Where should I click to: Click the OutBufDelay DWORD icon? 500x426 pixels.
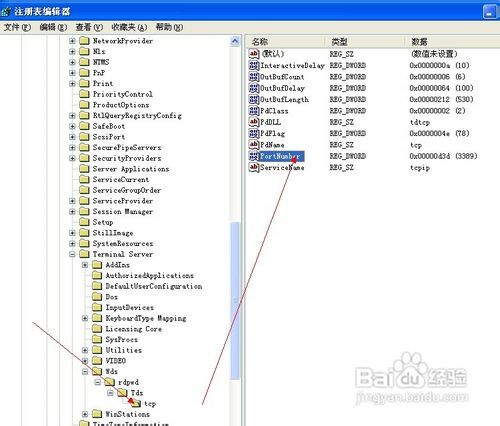click(x=254, y=88)
